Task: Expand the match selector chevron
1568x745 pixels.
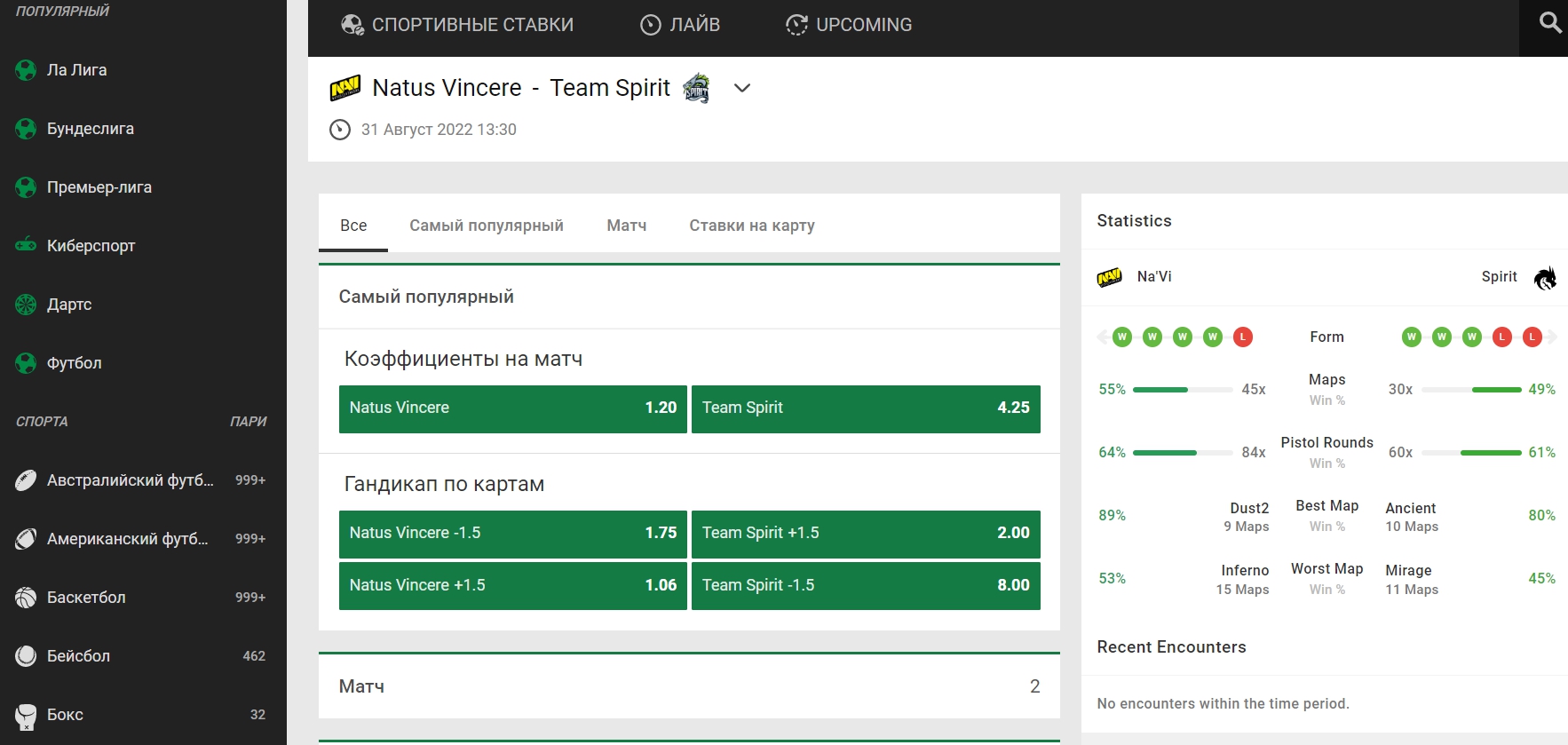Action: 742,88
